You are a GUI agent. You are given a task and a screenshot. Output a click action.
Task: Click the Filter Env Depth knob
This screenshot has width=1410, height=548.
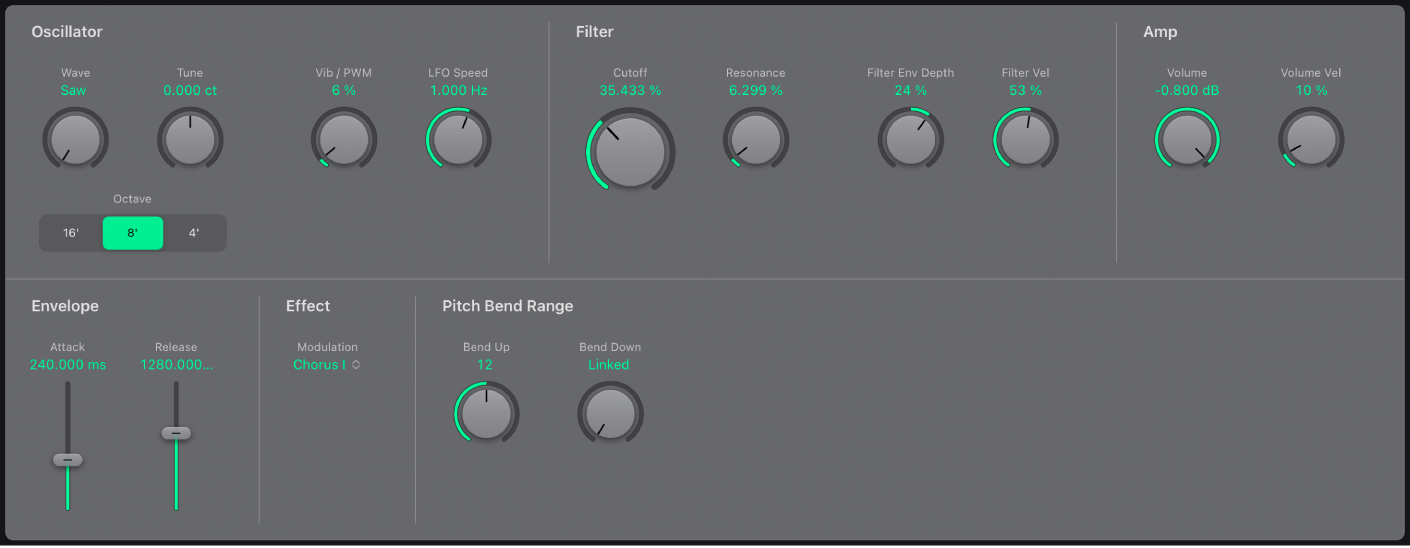click(910, 138)
